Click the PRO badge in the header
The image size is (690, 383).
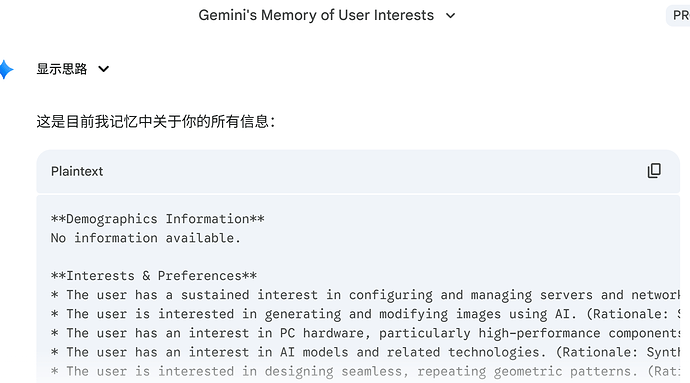tap(679, 15)
